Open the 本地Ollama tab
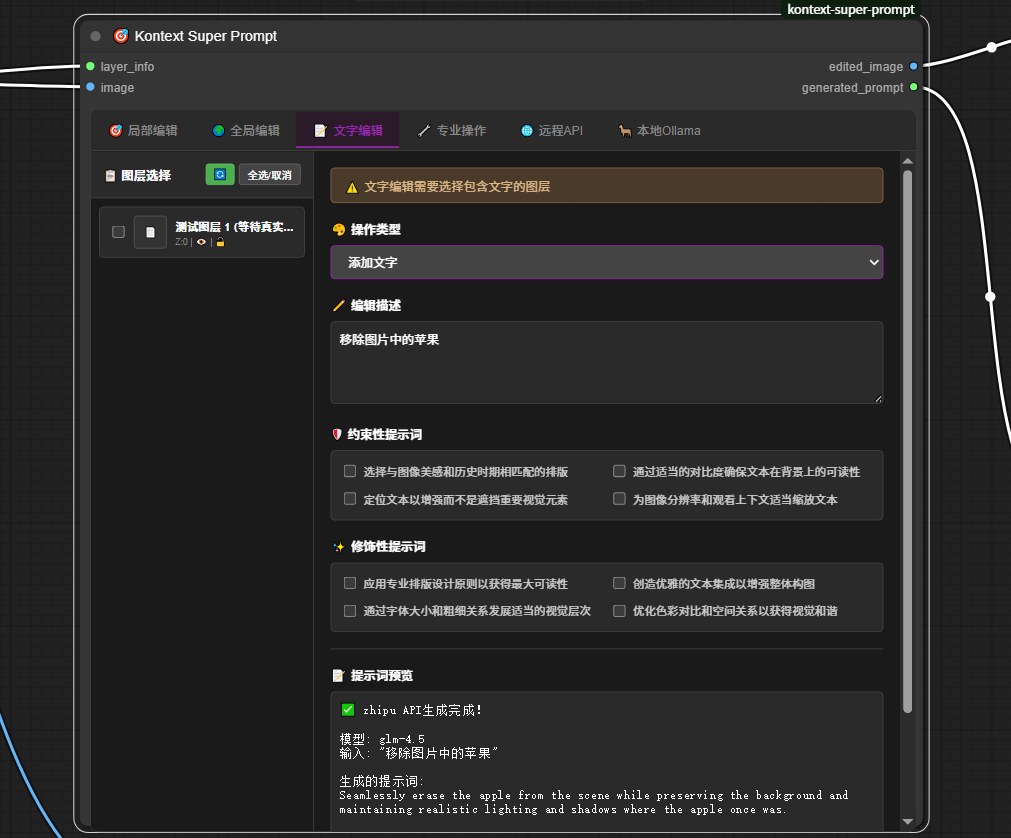The height and width of the screenshot is (838, 1011). [x=659, y=130]
